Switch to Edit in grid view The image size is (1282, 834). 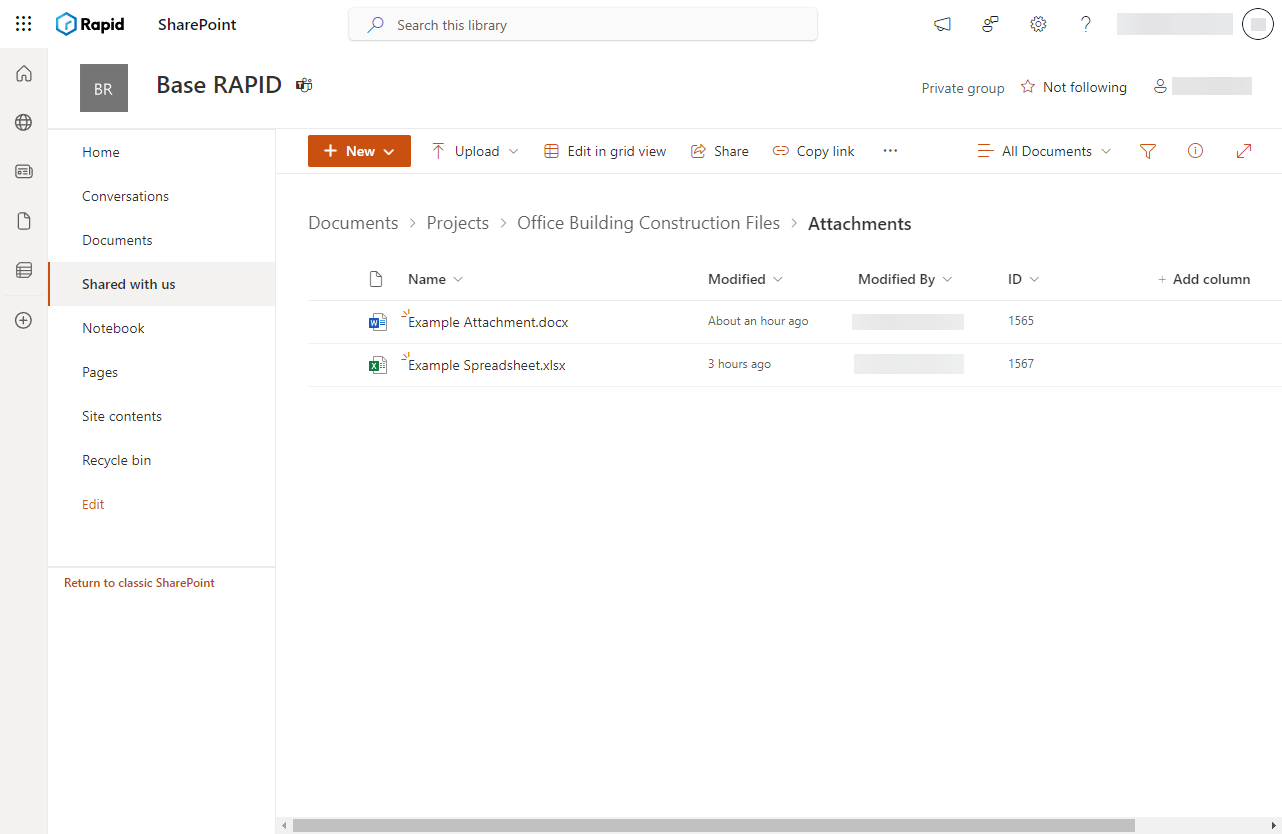[605, 150]
